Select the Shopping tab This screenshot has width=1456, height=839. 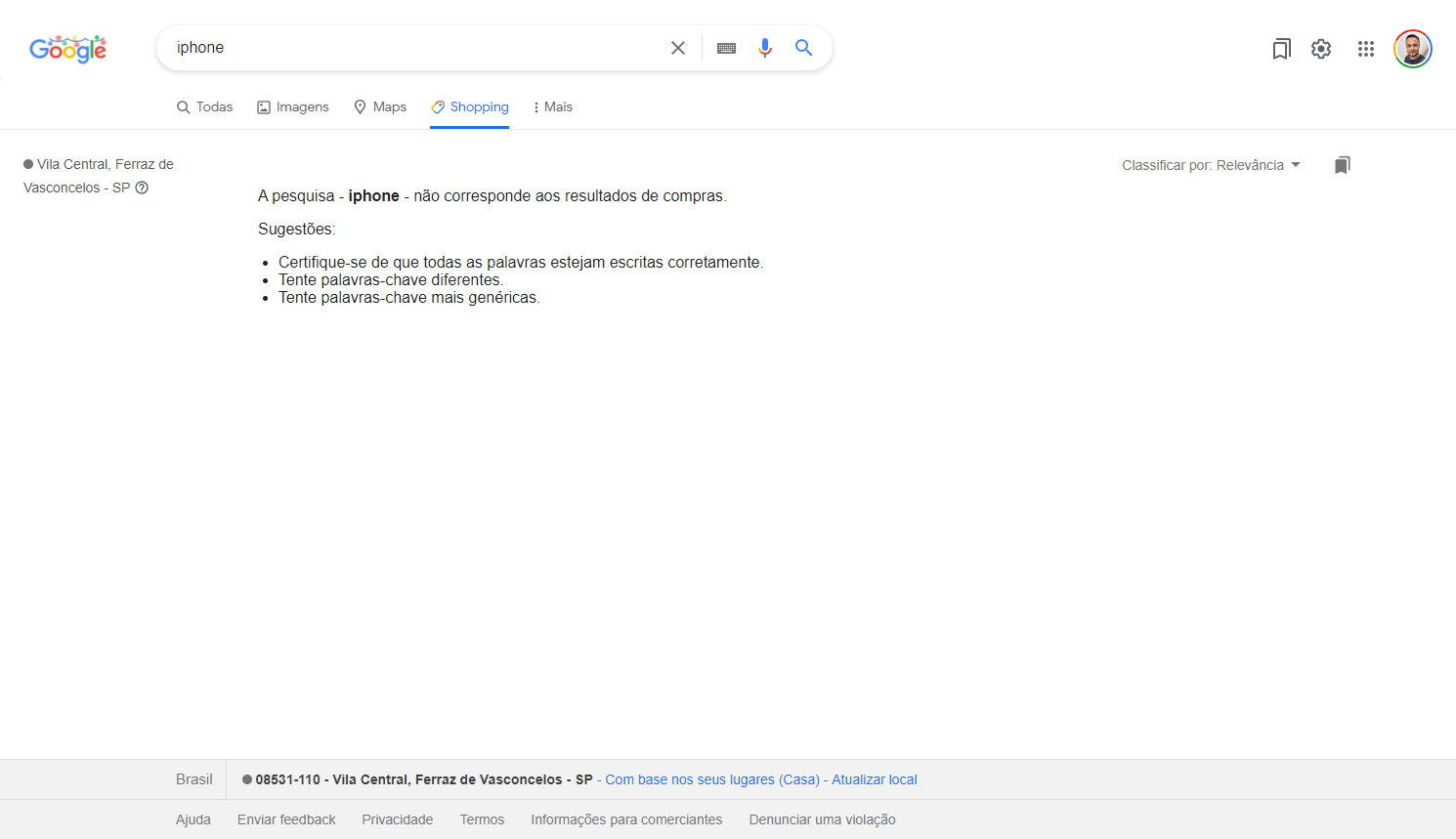click(470, 106)
